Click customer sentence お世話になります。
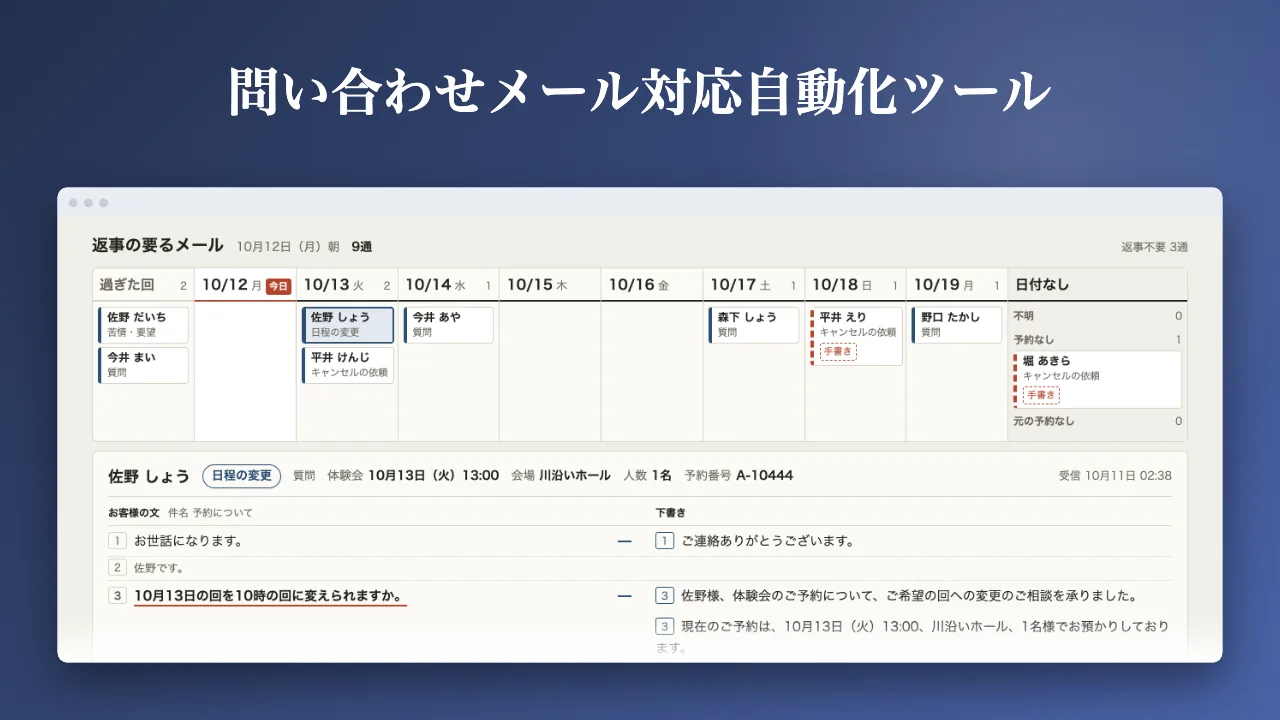 pos(189,541)
